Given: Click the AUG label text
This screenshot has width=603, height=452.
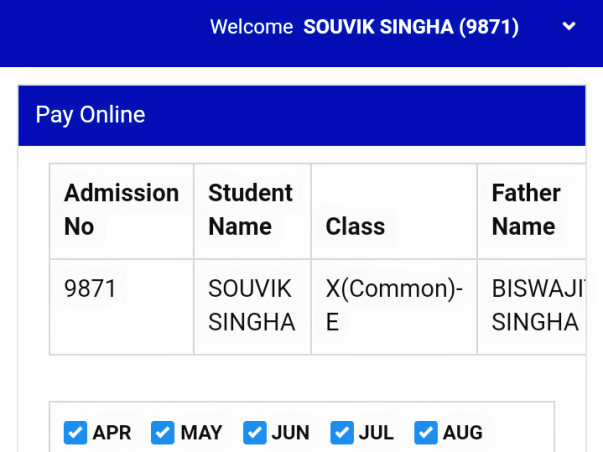Looking at the screenshot, I should pyautogui.click(x=463, y=433).
